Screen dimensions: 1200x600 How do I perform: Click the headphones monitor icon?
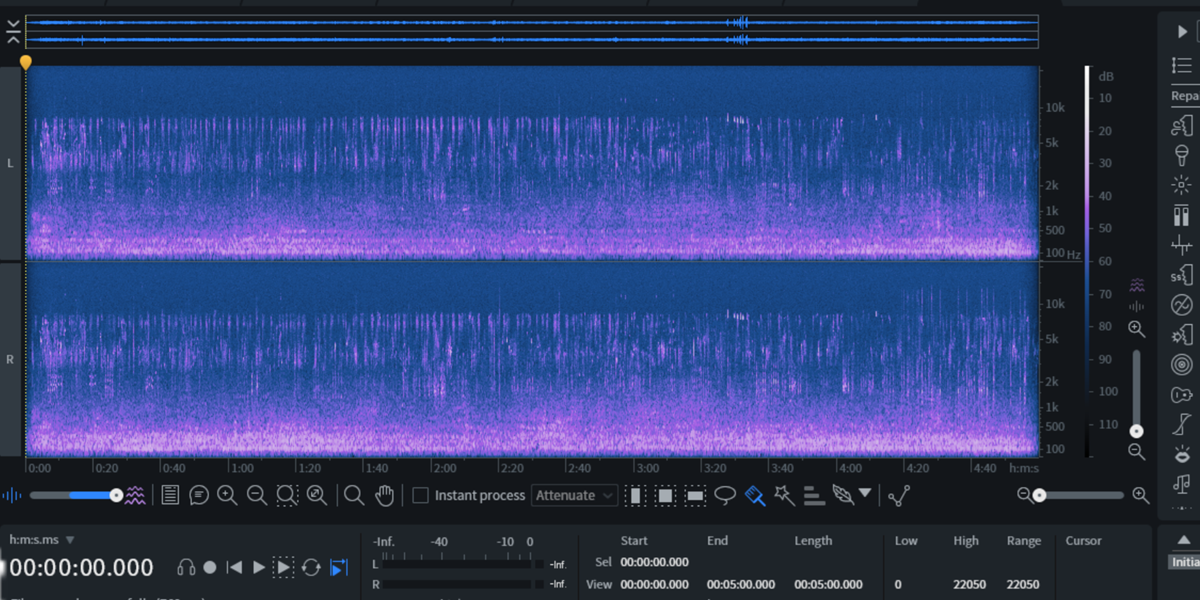(x=186, y=567)
